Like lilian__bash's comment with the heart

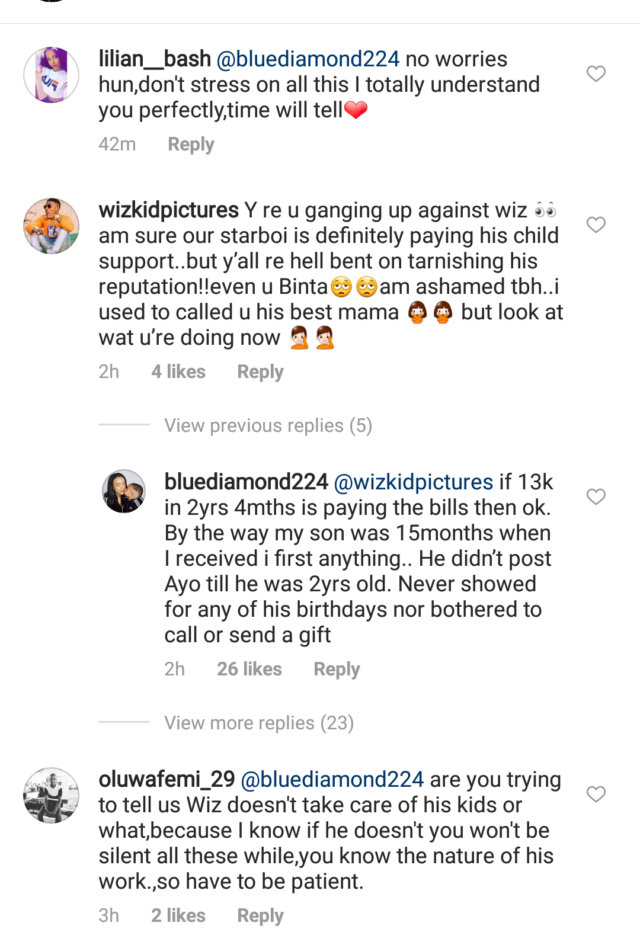pos(596,74)
